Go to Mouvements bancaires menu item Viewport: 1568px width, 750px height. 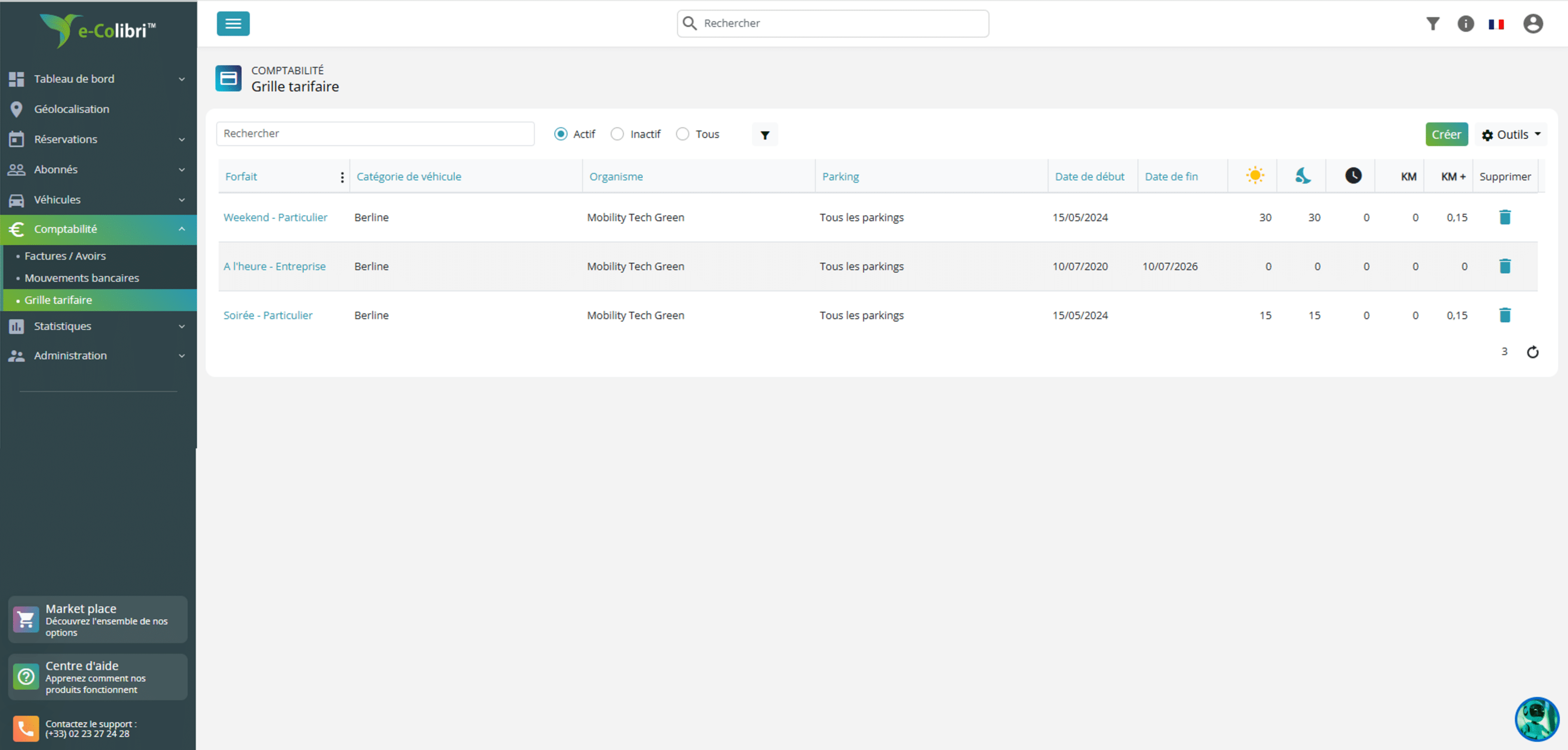pyautogui.click(x=82, y=278)
